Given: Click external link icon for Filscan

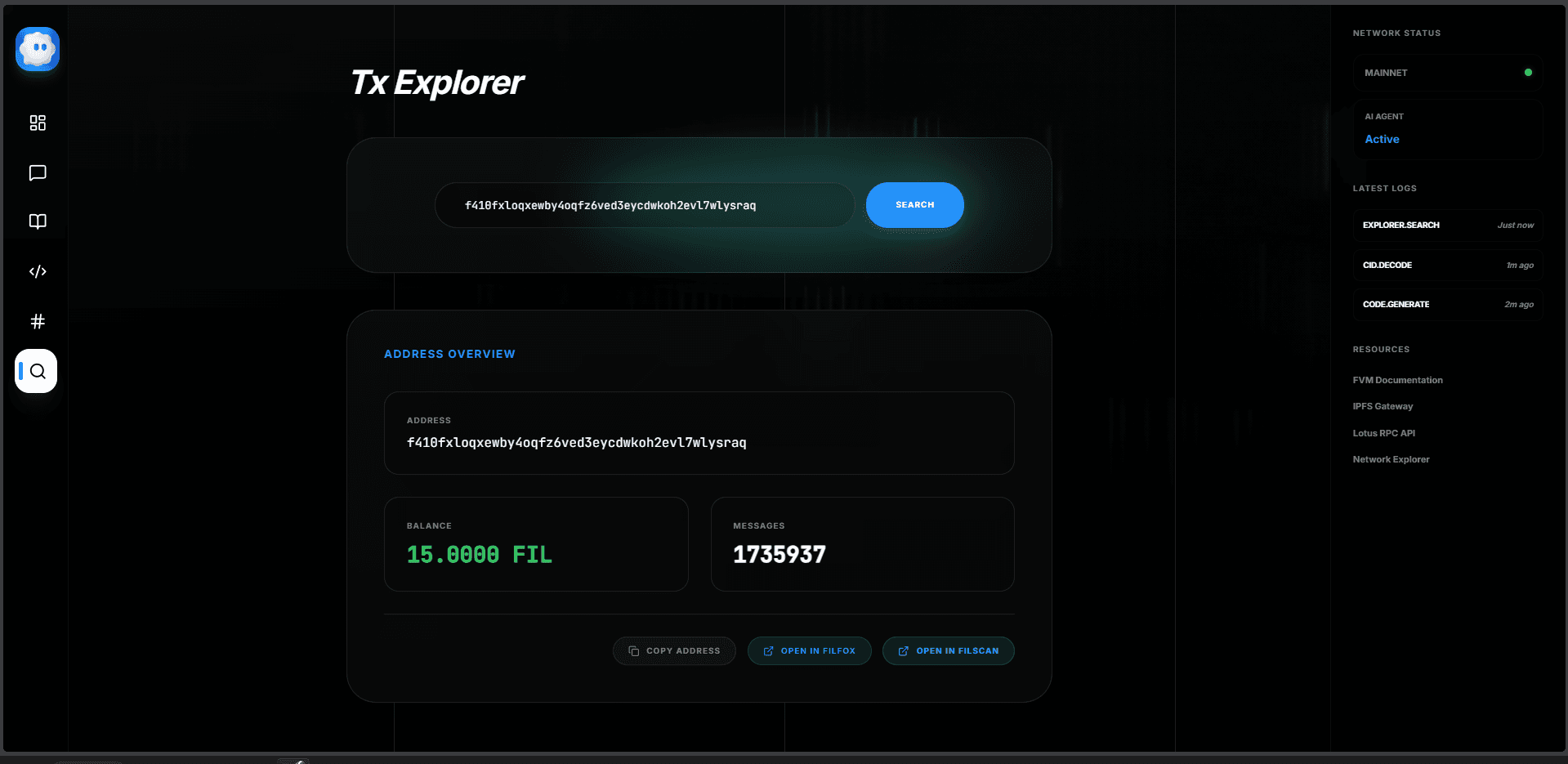Looking at the screenshot, I should pyautogui.click(x=903, y=651).
